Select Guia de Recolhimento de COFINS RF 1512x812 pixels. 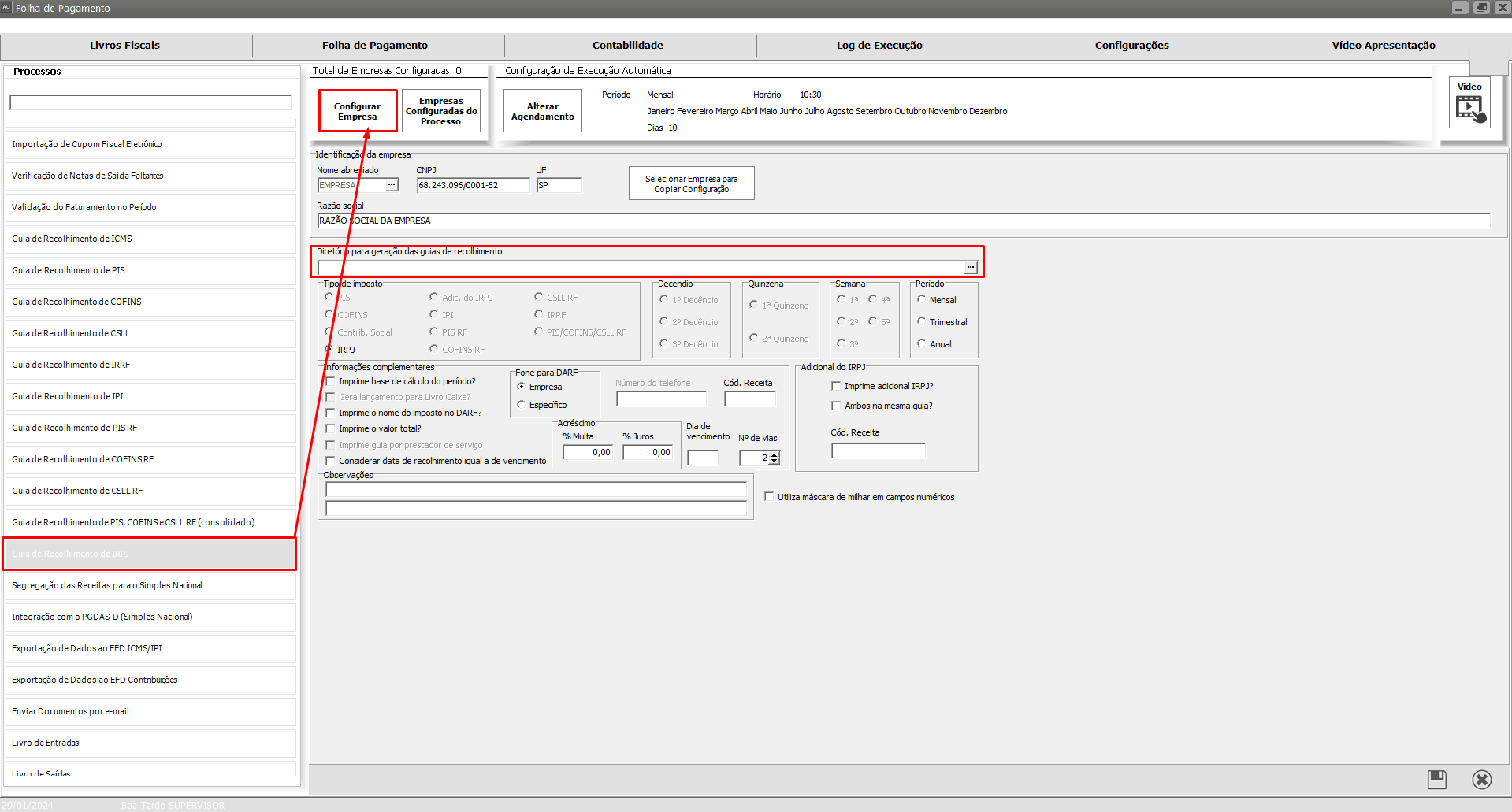(x=150, y=459)
